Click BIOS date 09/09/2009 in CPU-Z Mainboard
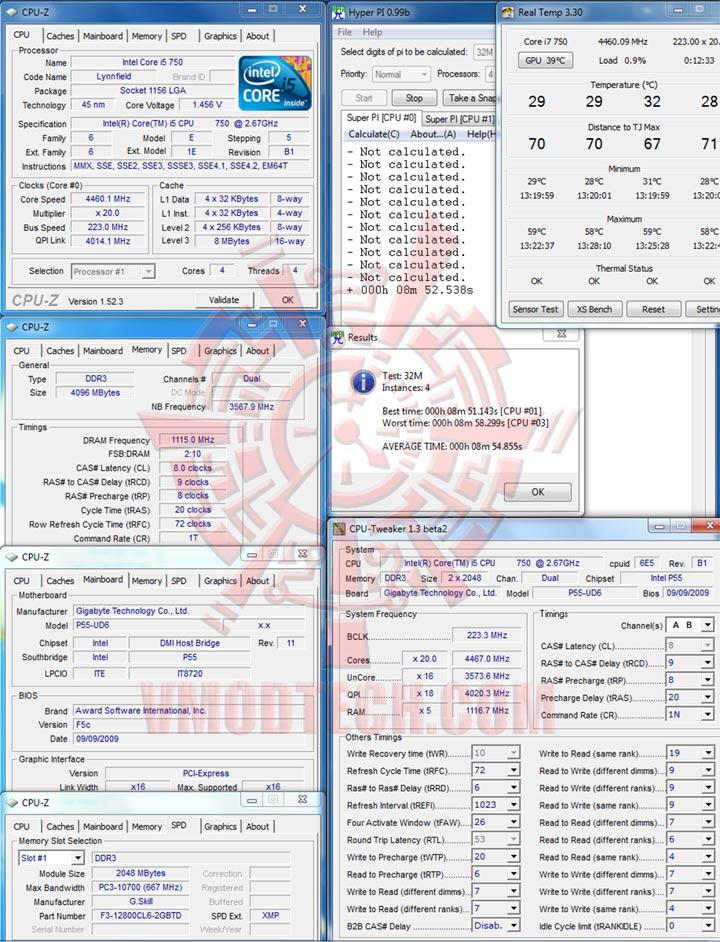Viewport: 720px width, 942px height. [189, 739]
